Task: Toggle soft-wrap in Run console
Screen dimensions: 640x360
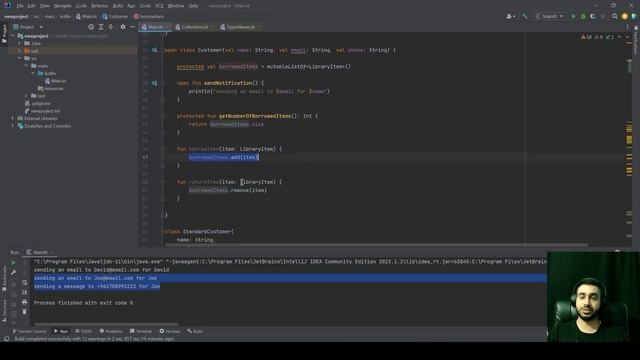Action: [24, 282]
